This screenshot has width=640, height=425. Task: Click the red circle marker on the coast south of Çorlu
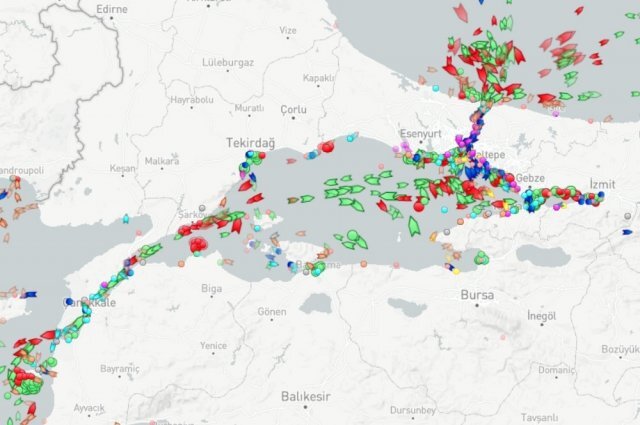point(328,146)
